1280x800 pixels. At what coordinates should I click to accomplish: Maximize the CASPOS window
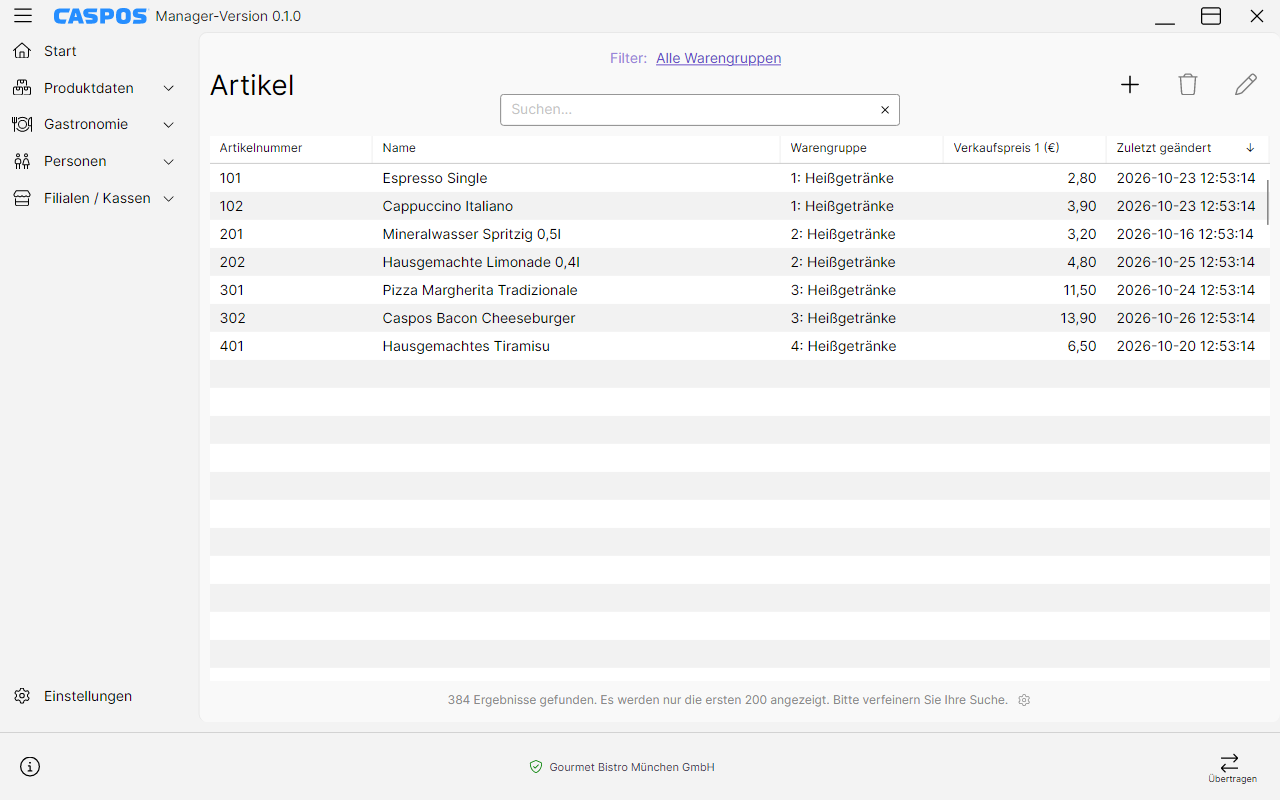pyautogui.click(x=1211, y=16)
